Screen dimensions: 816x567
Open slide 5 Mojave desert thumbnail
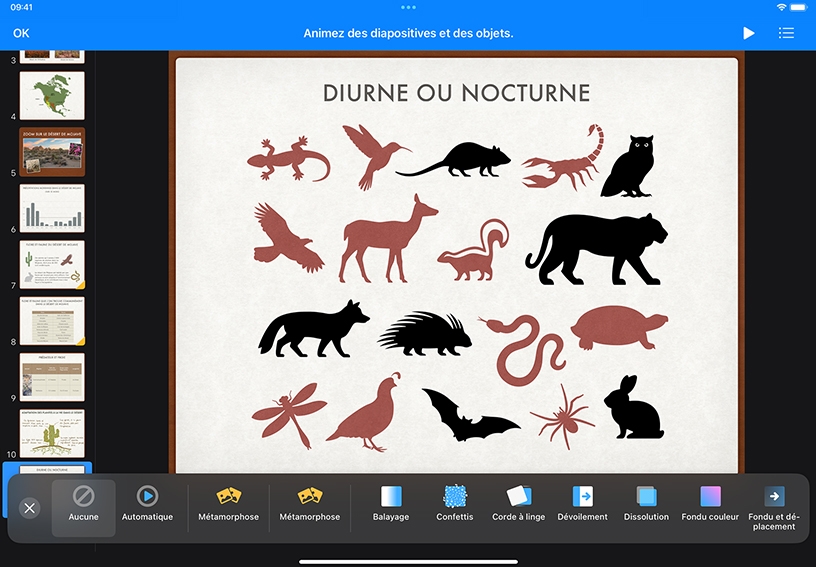[52, 152]
